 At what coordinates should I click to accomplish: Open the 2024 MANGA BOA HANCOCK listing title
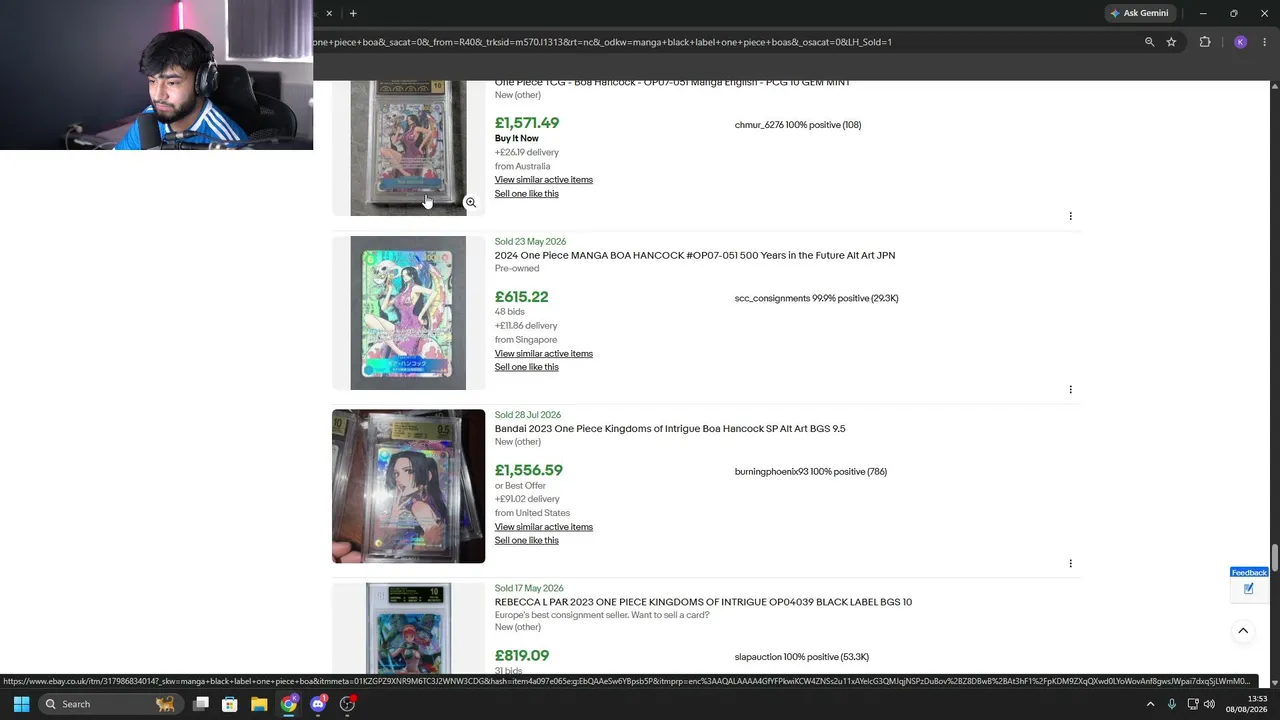695,255
